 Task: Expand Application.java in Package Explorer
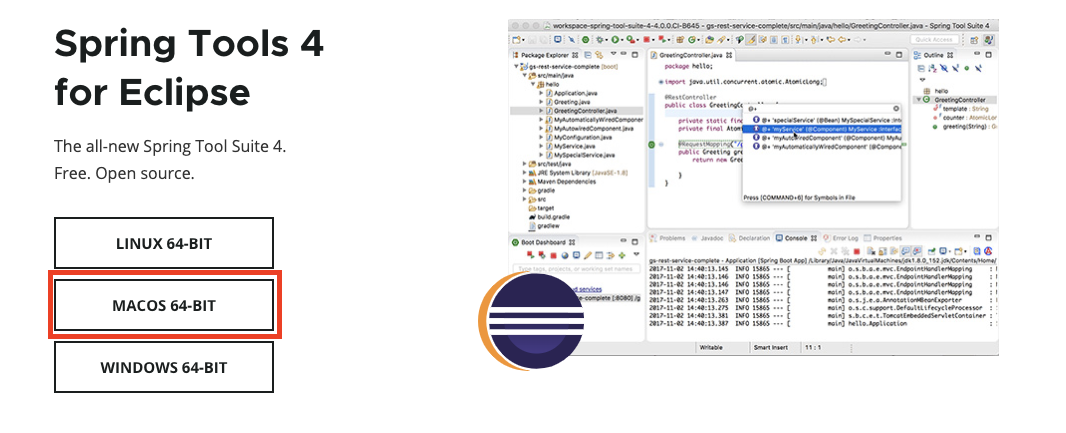tap(541, 93)
